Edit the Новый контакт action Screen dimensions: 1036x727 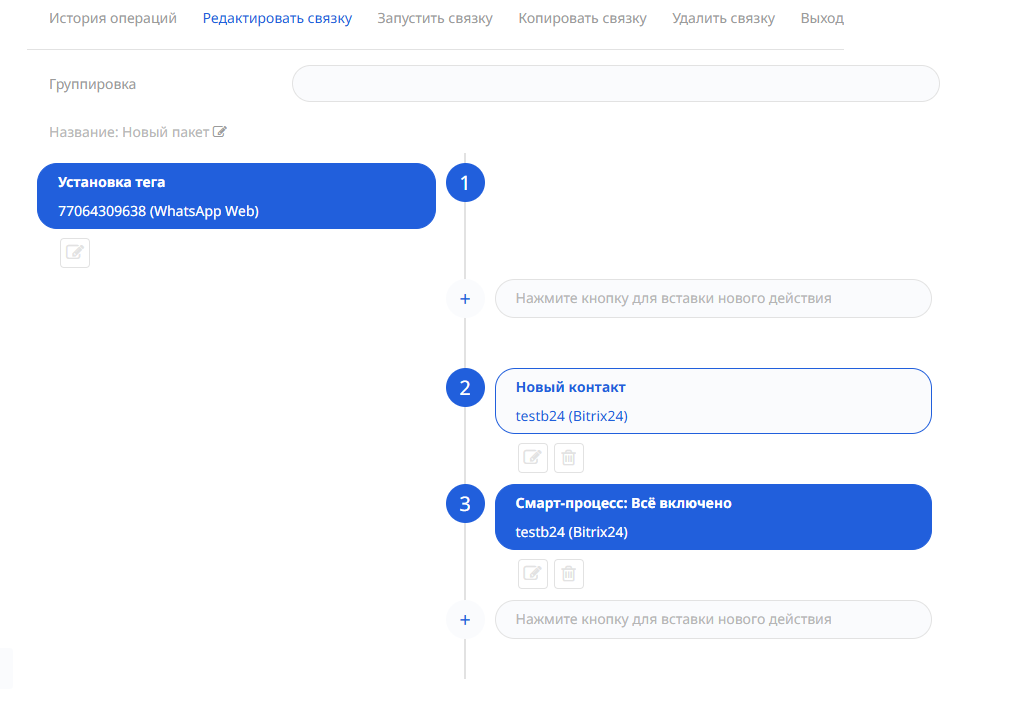coord(533,458)
